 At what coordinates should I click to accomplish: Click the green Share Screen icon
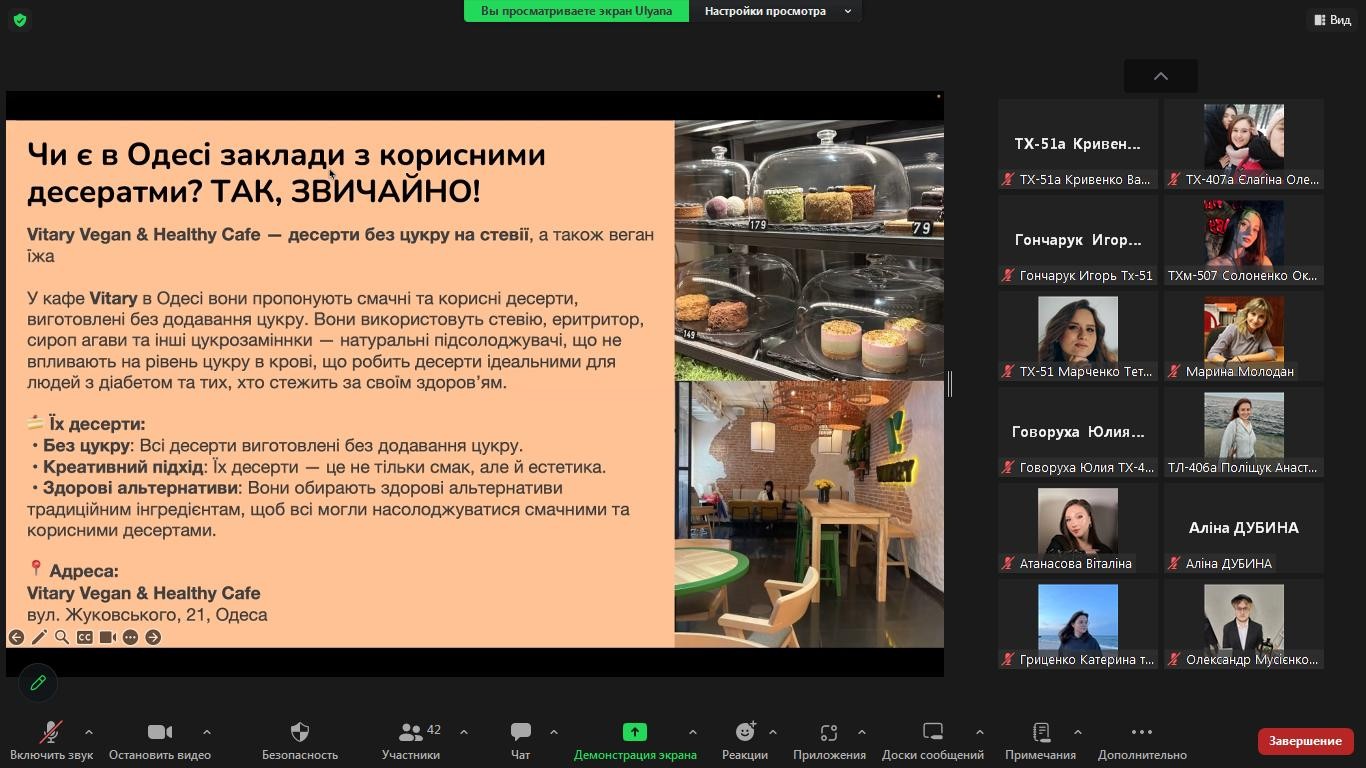[x=634, y=733]
